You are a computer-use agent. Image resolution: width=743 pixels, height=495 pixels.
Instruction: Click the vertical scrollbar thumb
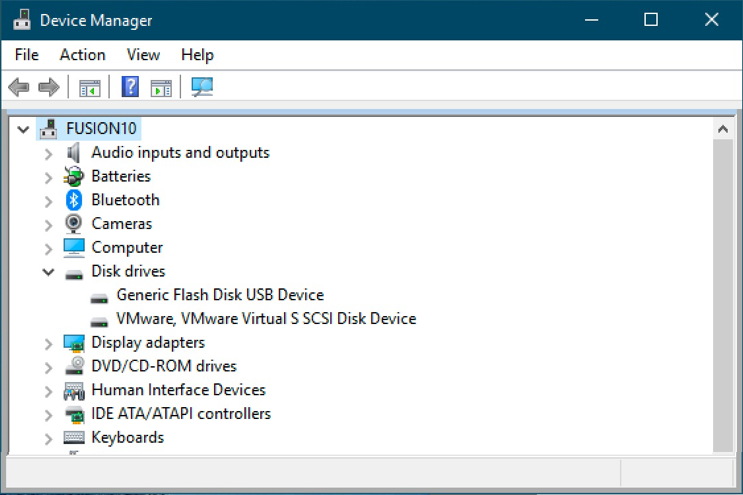[723, 296]
